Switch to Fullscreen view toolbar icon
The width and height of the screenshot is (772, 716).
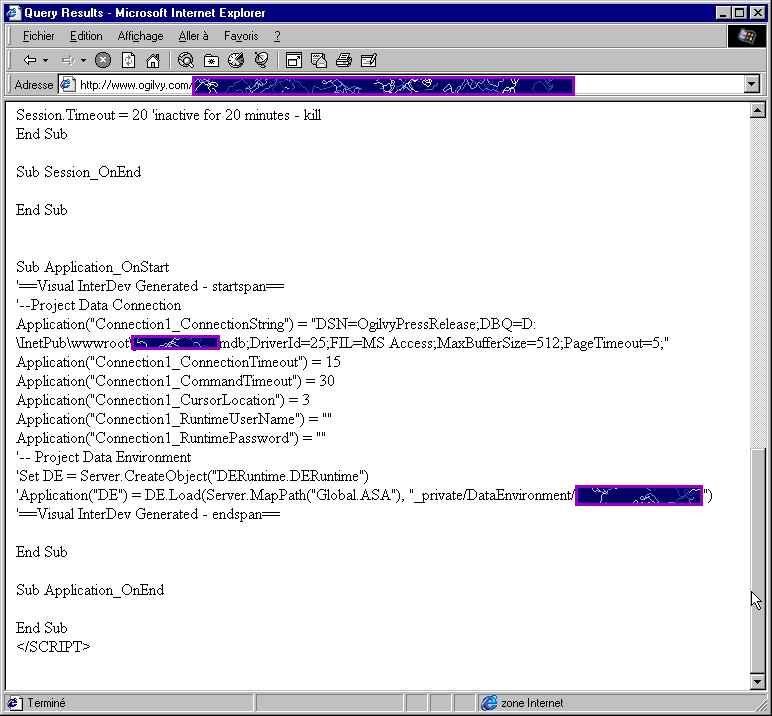point(294,60)
